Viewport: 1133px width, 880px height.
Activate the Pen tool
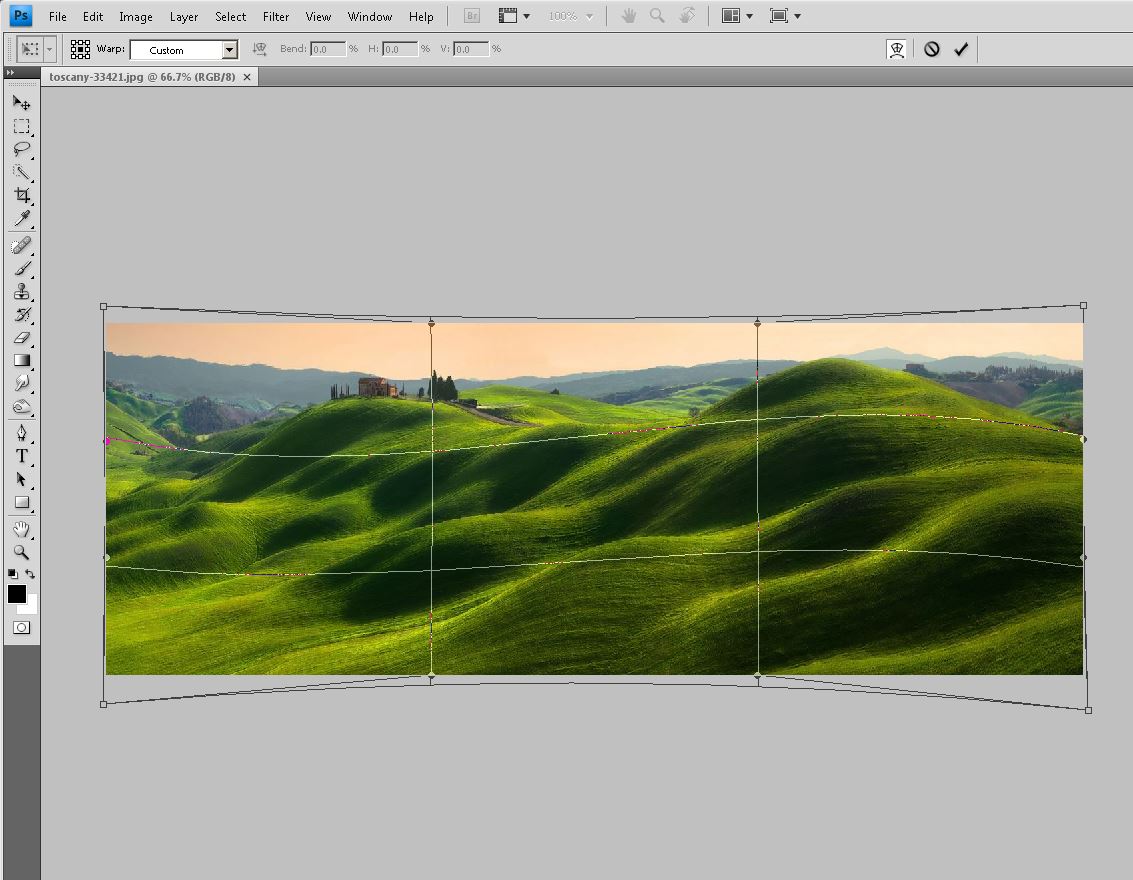21,433
